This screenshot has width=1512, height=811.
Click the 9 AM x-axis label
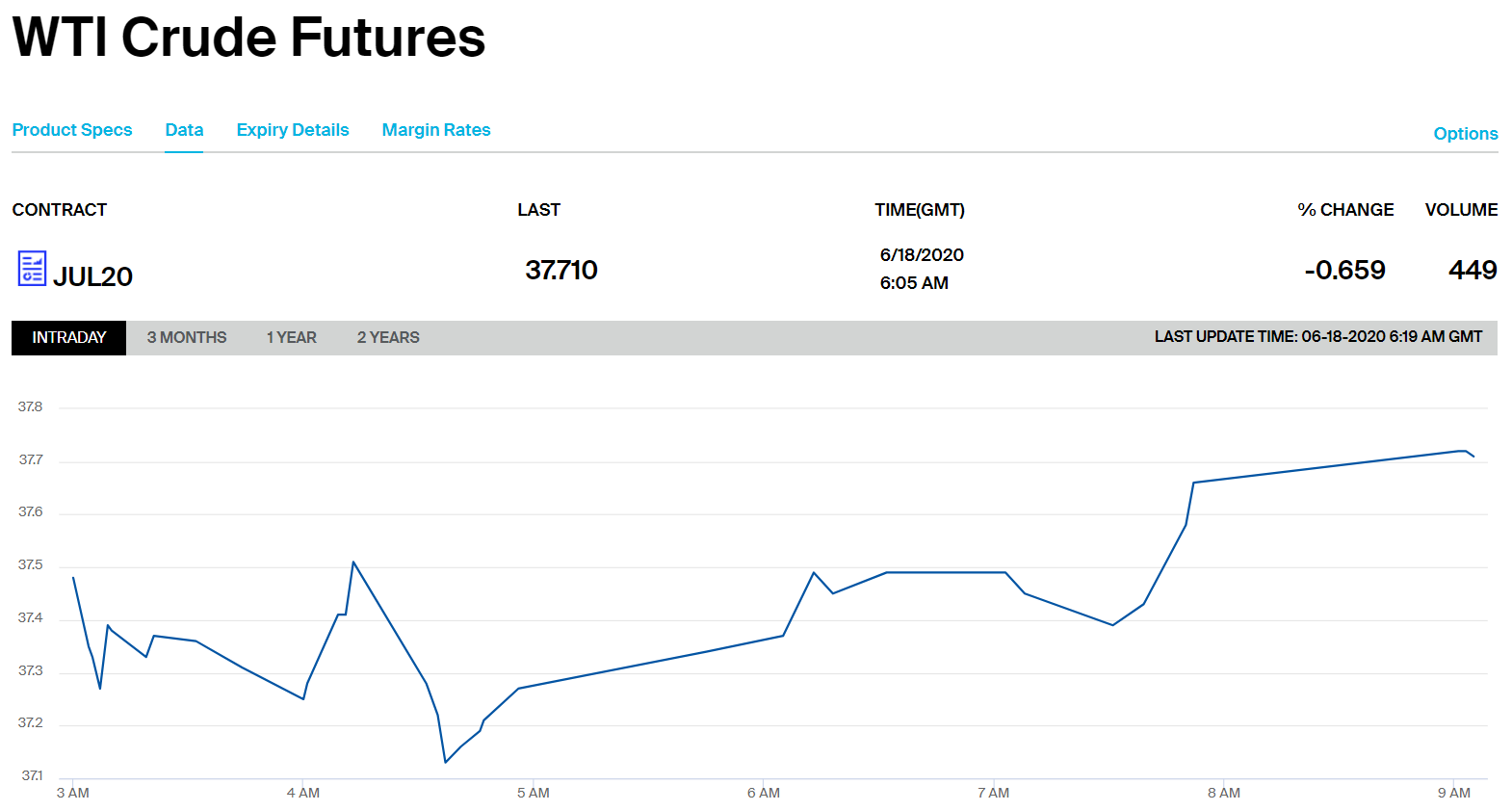[x=1454, y=793]
